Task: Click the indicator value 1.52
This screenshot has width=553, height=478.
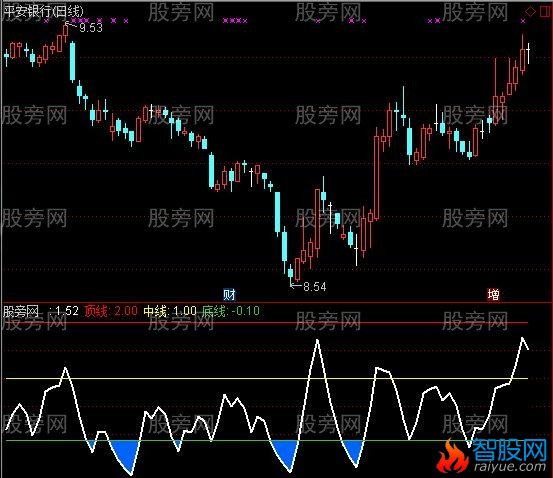Action: click(67, 311)
